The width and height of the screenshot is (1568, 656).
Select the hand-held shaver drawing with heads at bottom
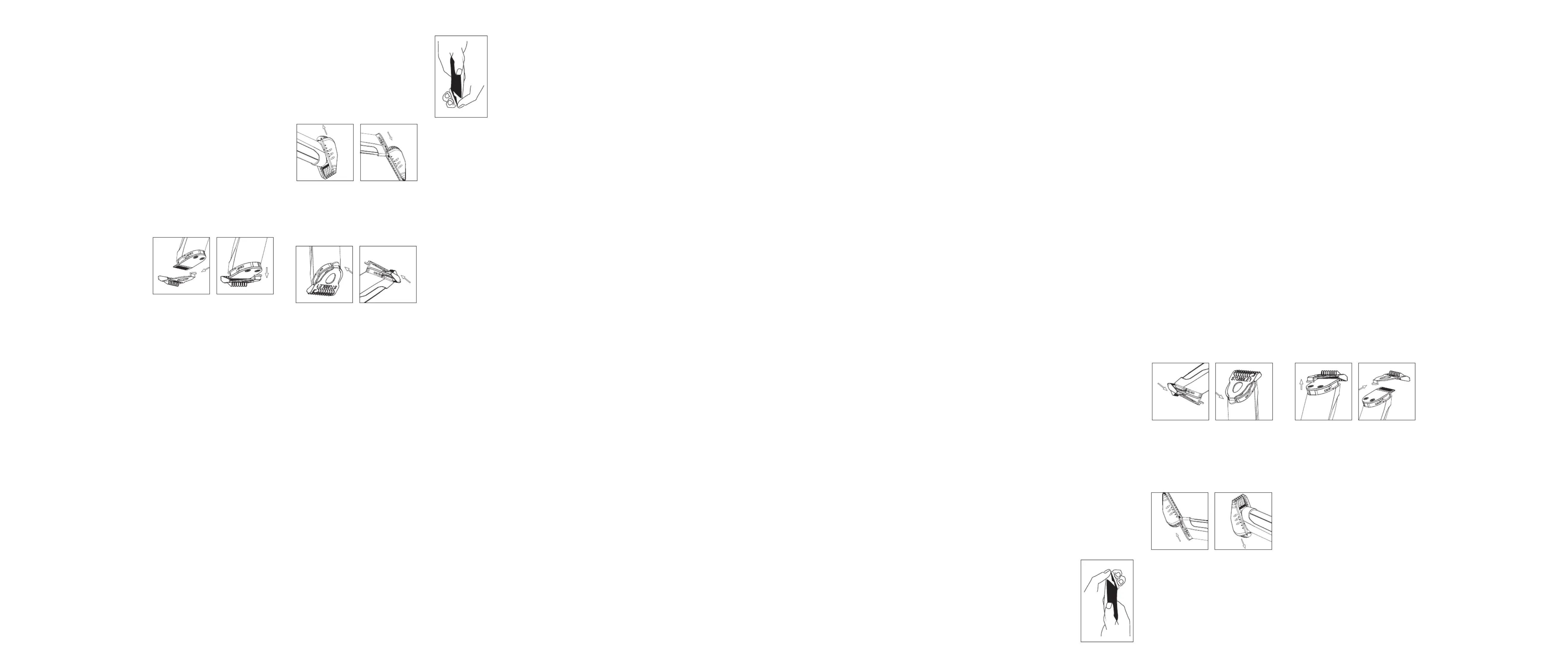pyautogui.click(x=461, y=76)
